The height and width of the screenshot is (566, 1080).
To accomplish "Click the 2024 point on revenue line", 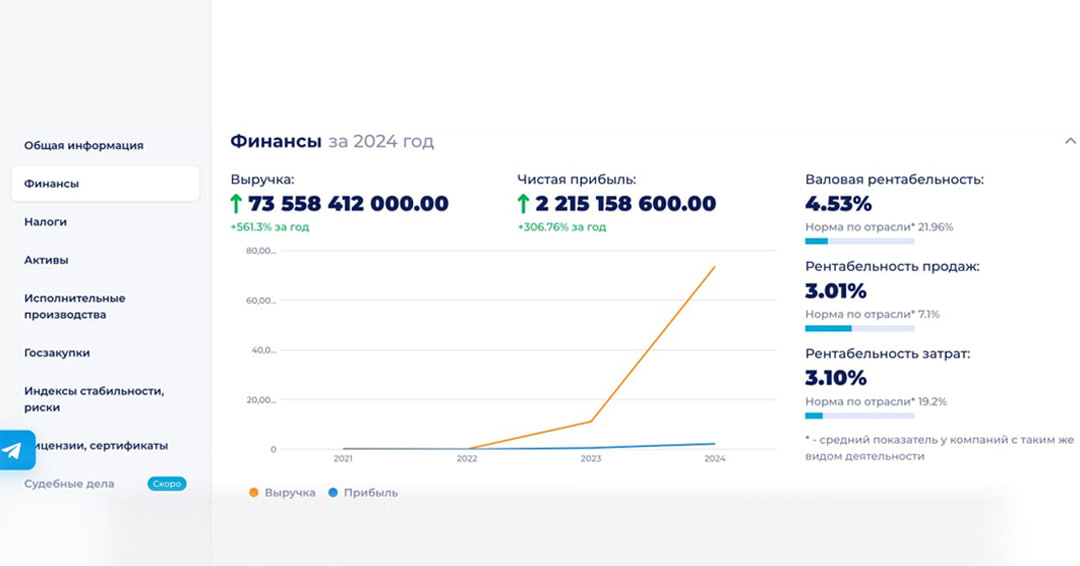I will 714,267.
